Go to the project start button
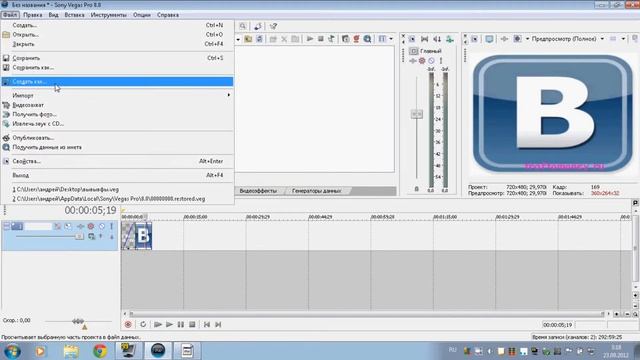Image resolution: width=640 pixels, height=360 pixels. coord(207,324)
